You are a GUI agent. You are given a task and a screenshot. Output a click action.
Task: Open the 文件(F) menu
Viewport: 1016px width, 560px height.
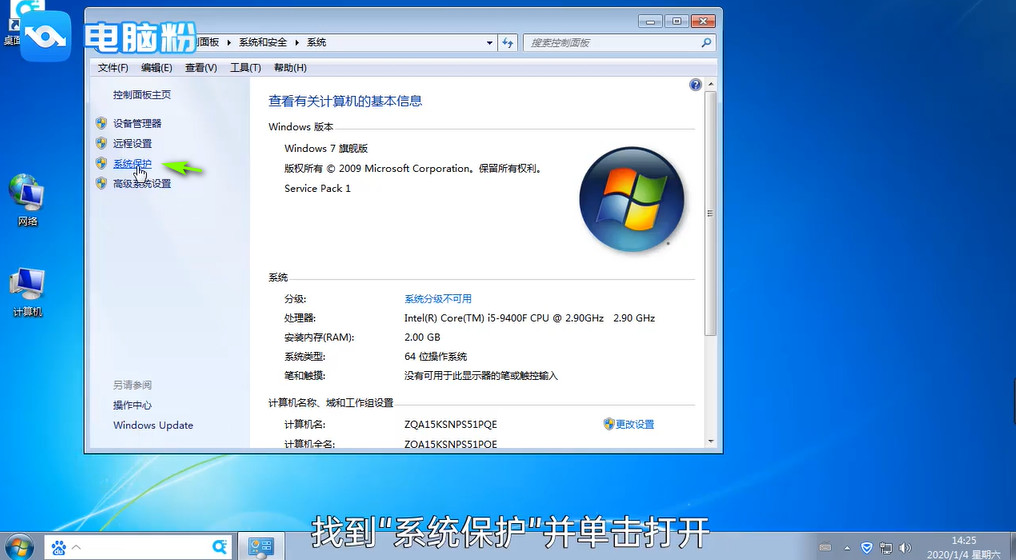[x=113, y=67]
